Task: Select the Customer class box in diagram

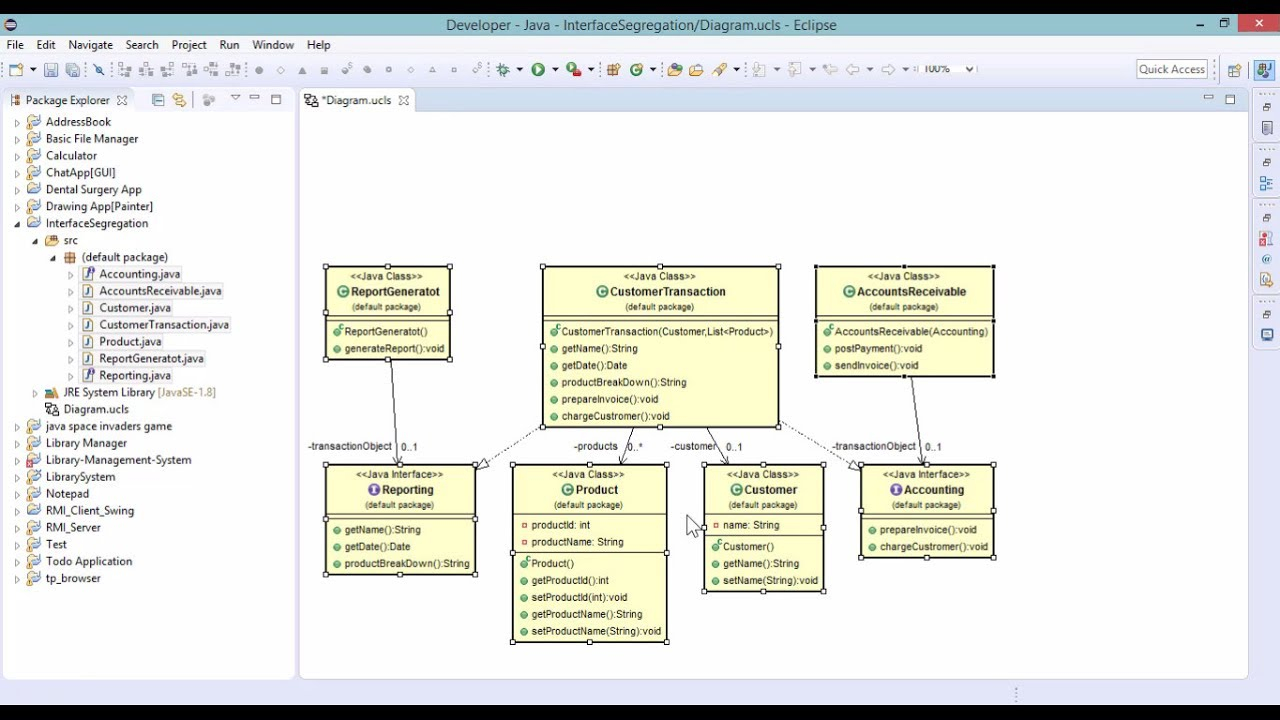Action: pyautogui.click(x=764, y=528)
